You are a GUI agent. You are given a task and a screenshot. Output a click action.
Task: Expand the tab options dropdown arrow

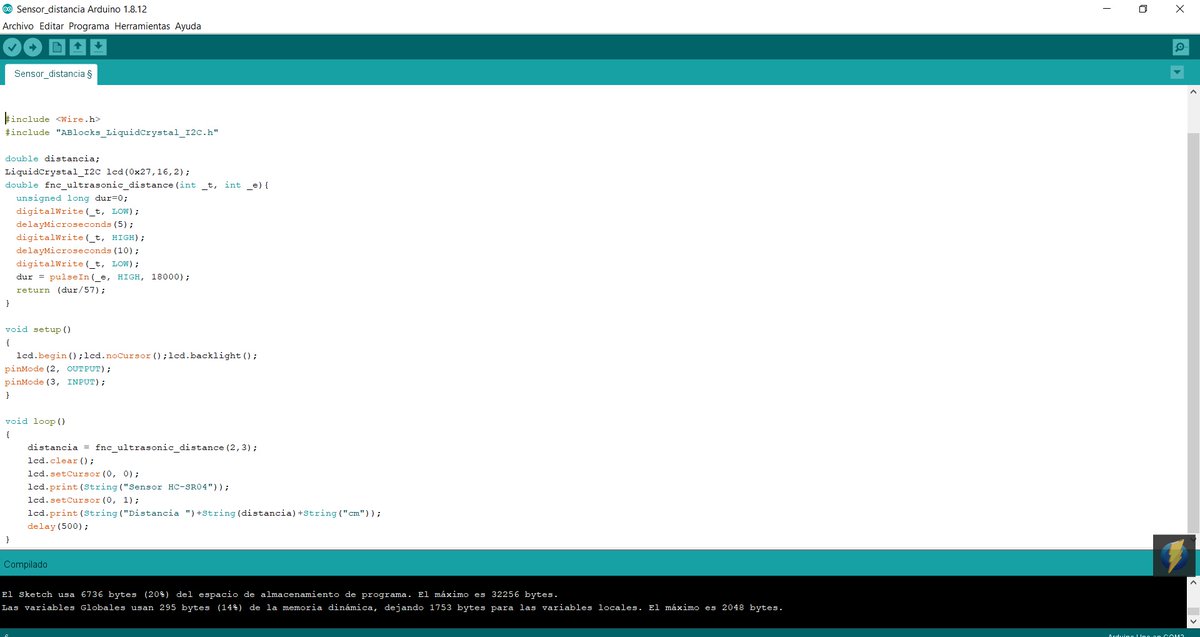click(1176, 72)
